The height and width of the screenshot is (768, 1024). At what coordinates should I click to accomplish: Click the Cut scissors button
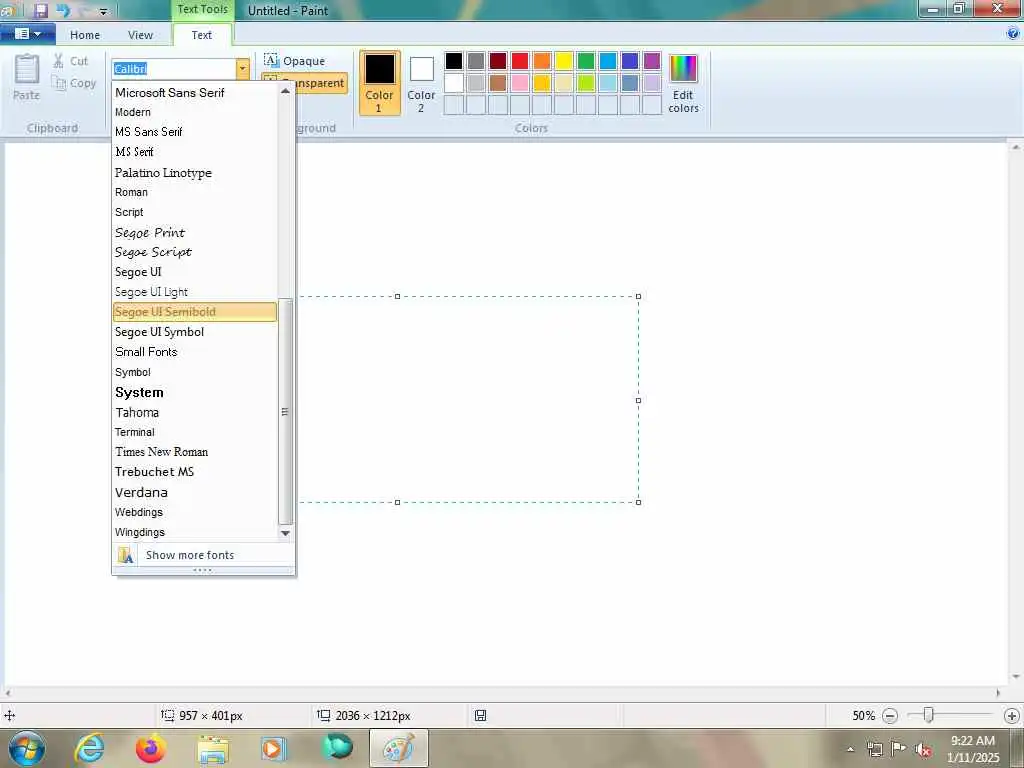point(71,61)
